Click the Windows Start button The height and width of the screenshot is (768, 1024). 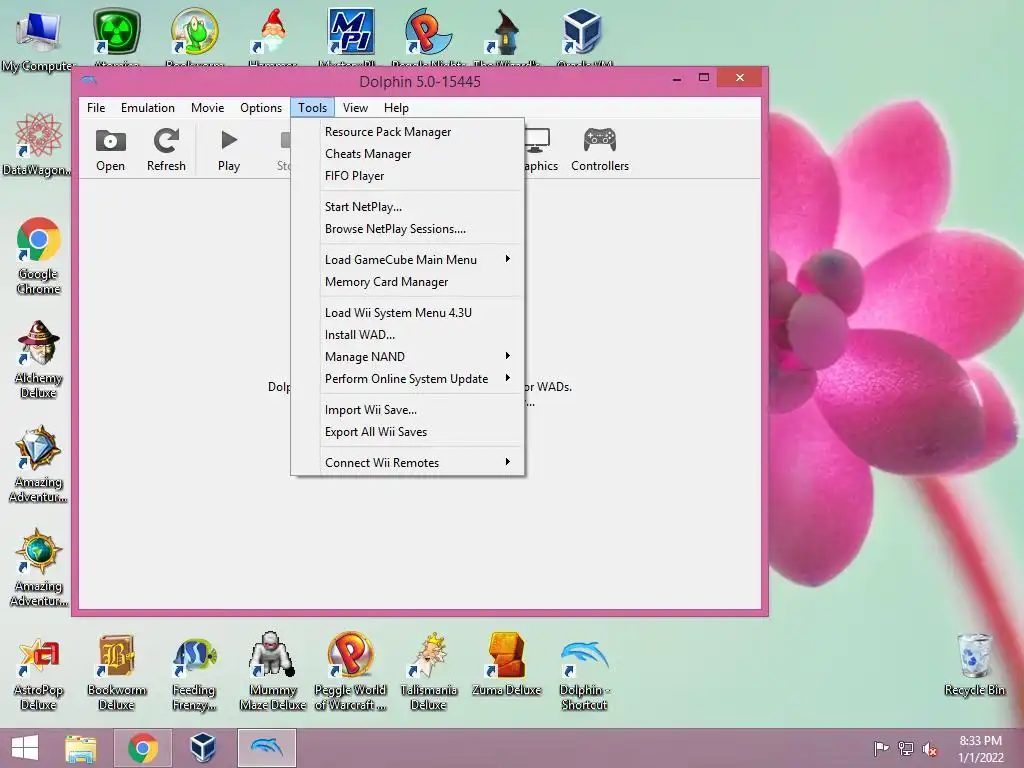[x=25, y=748]
